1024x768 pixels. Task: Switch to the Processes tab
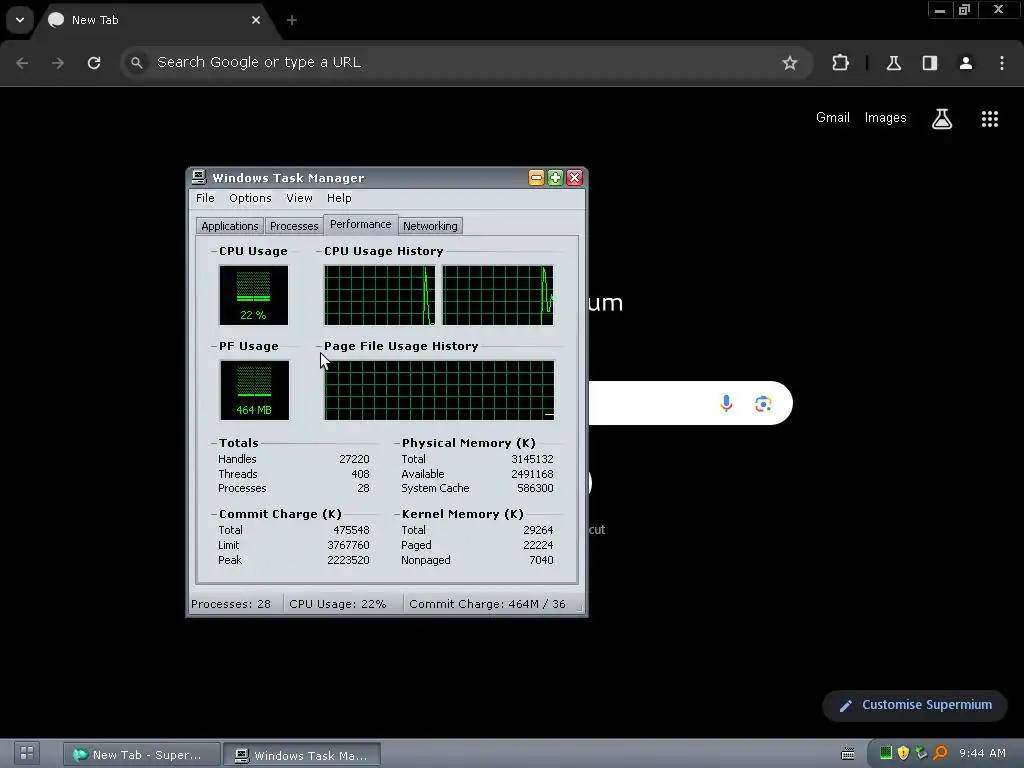[x=294, y=226]
